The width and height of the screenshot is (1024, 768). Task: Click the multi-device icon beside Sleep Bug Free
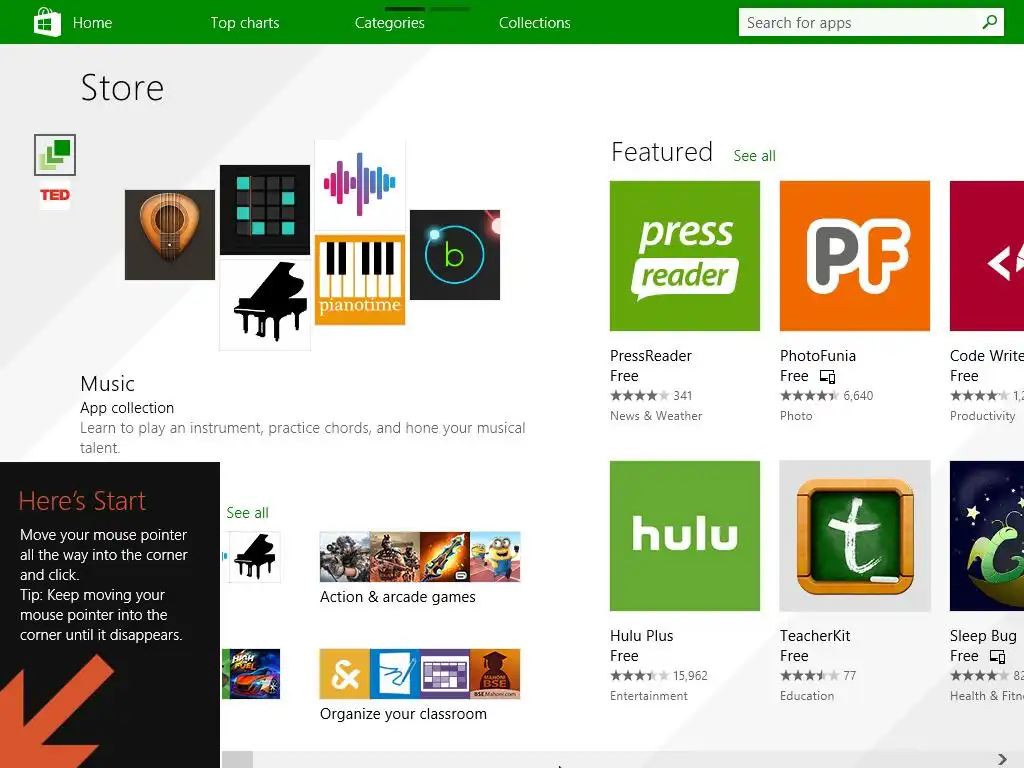[997, 657]
